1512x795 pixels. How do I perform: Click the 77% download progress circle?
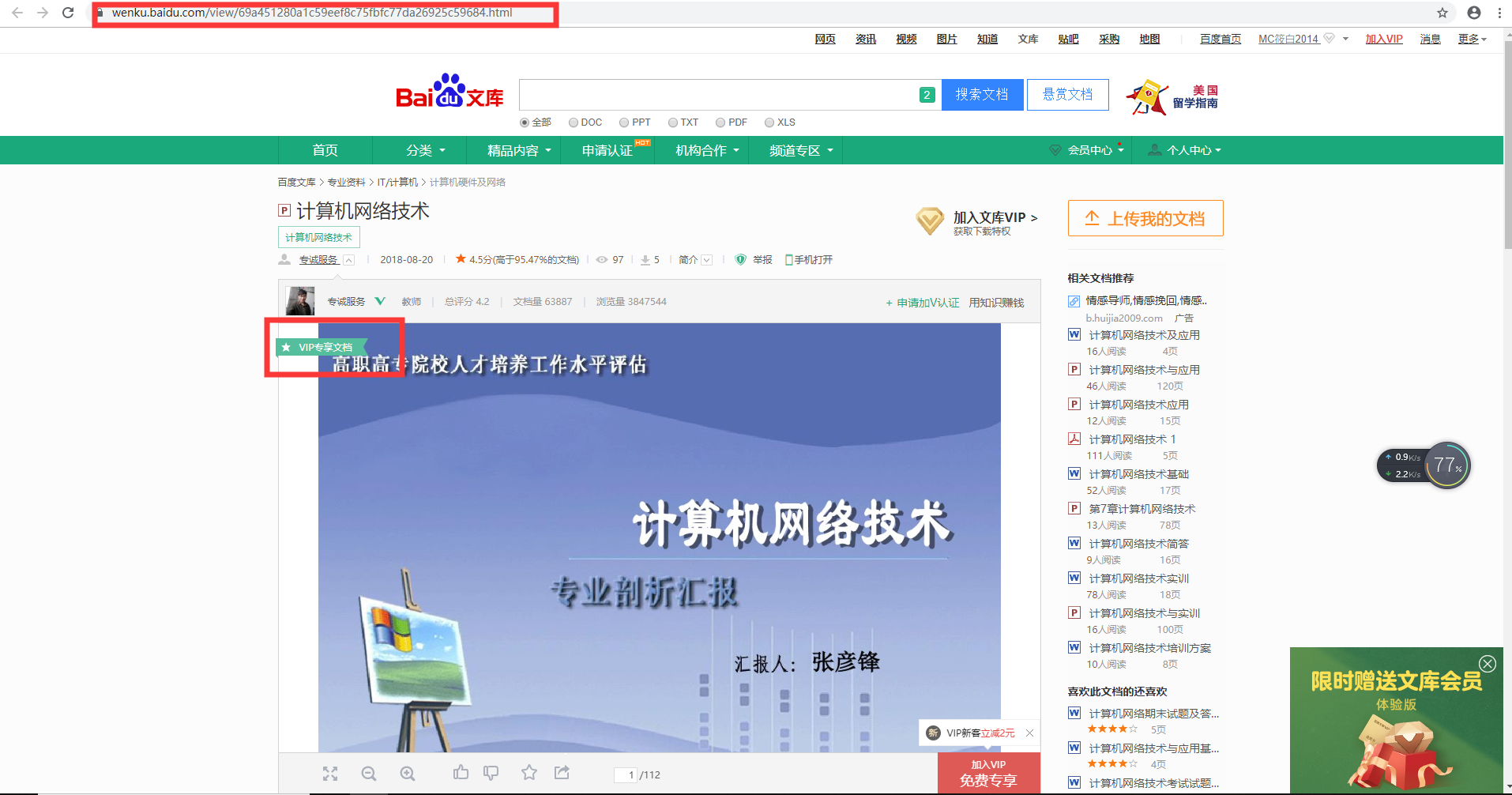pyautogui.click(x=1446, y=465)
